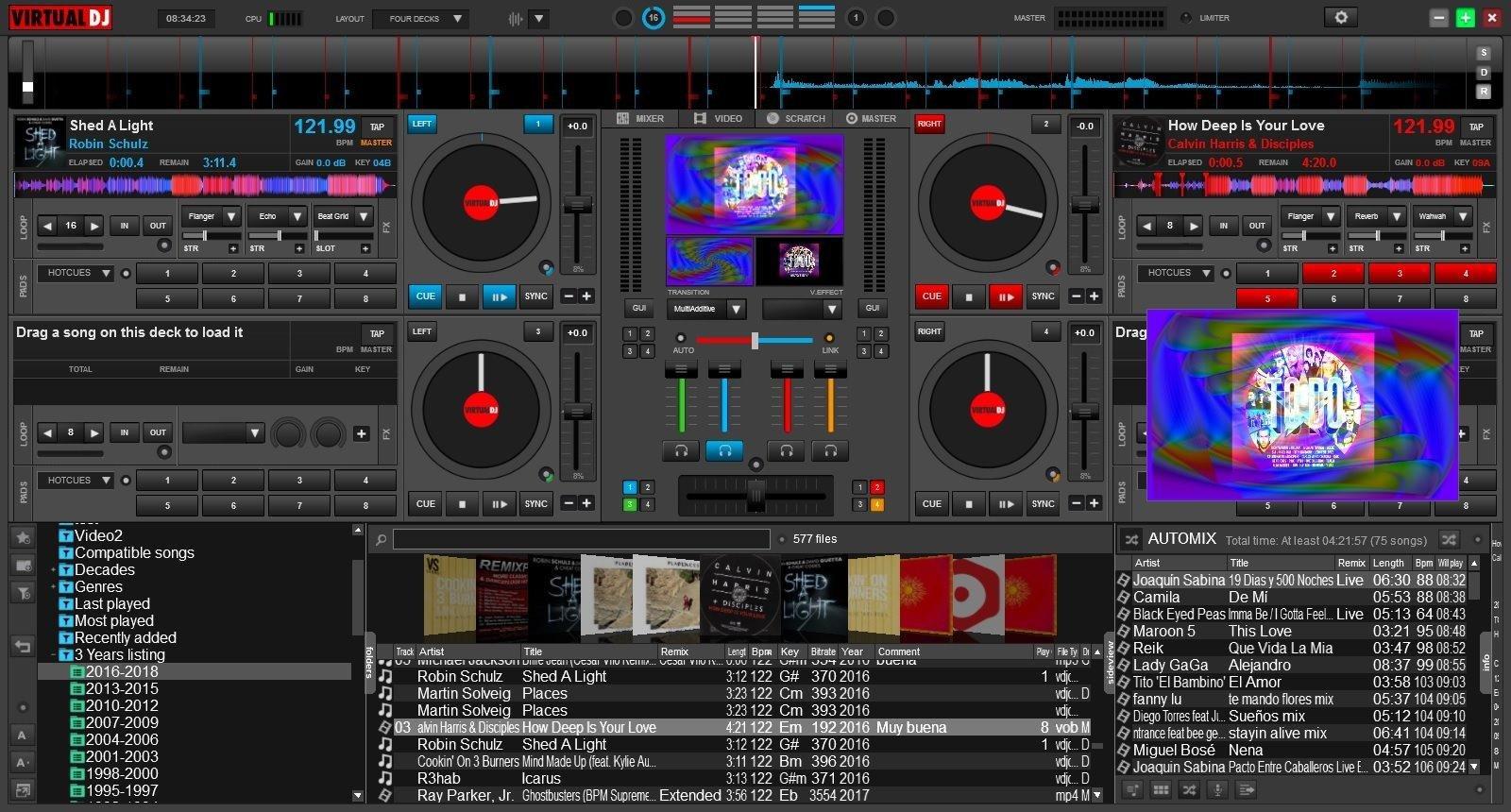1511x812 pixels.
Task: Open the settings gear in top bar
Action: [x=1340, y=17]
